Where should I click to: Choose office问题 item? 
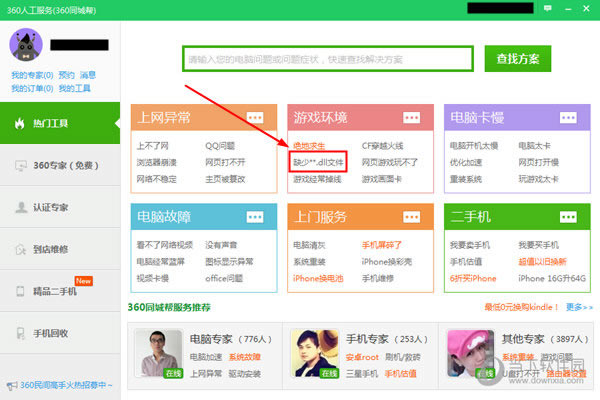(224, 278)
